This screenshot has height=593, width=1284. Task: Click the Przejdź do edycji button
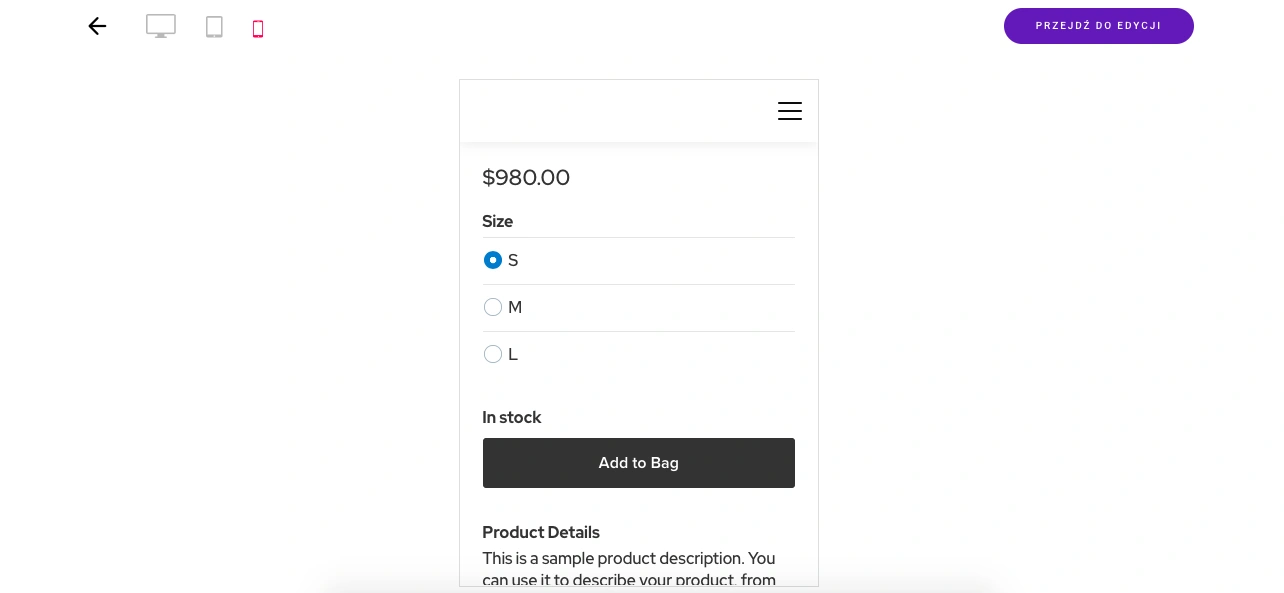1098,26
